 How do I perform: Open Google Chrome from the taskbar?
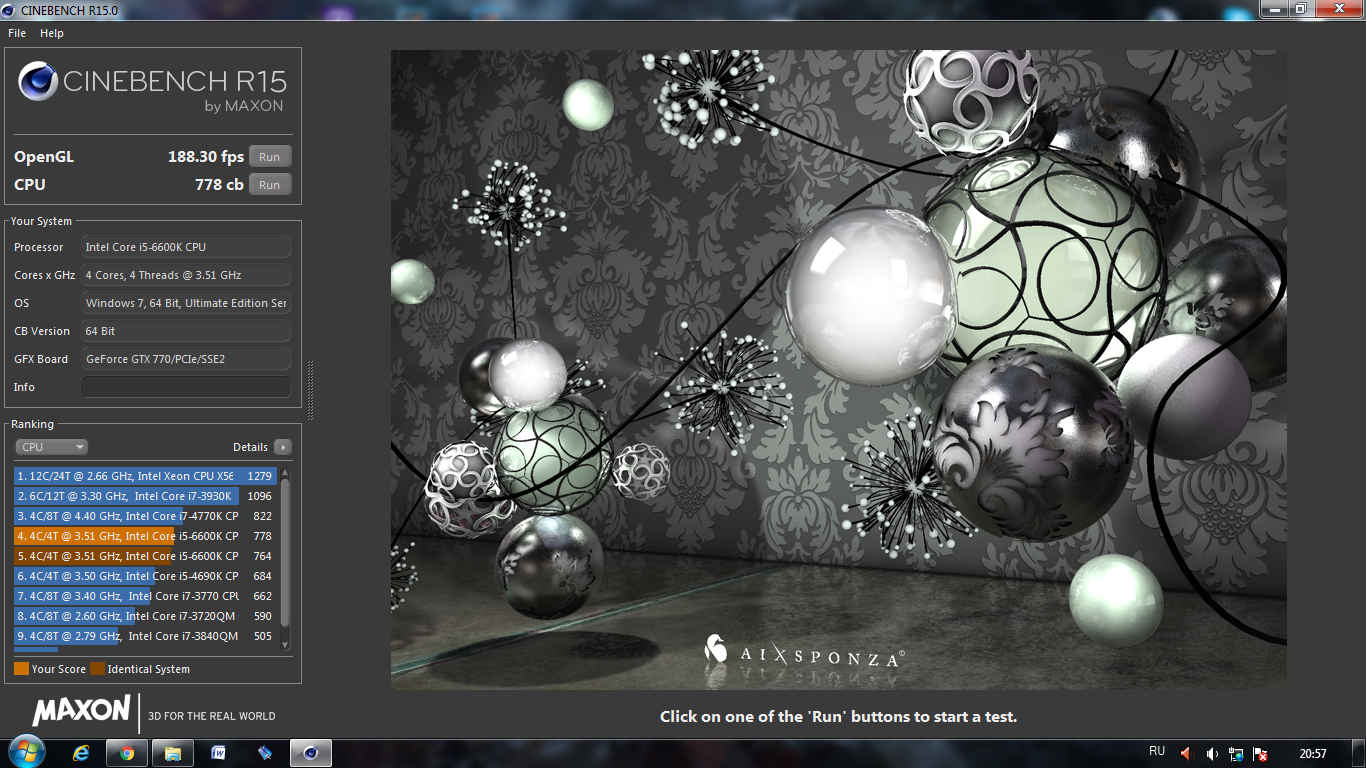[x=127, y=753]
